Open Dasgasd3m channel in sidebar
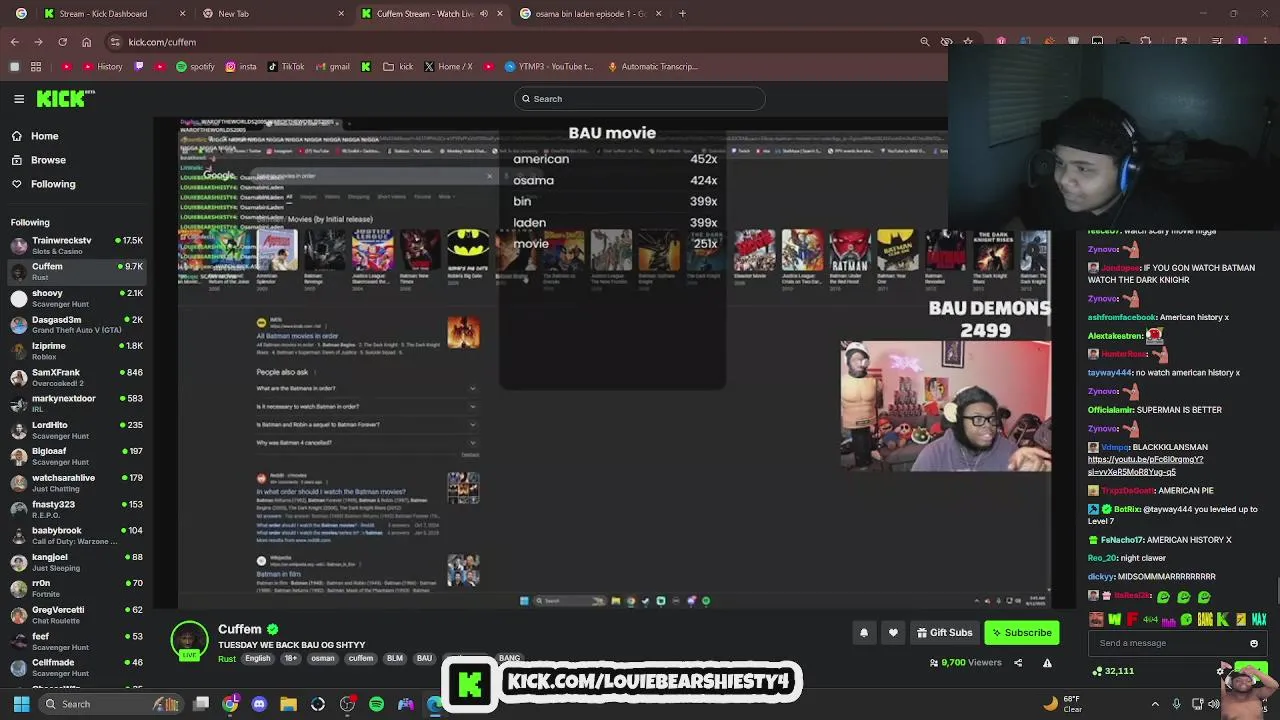 tap(76, 324)
